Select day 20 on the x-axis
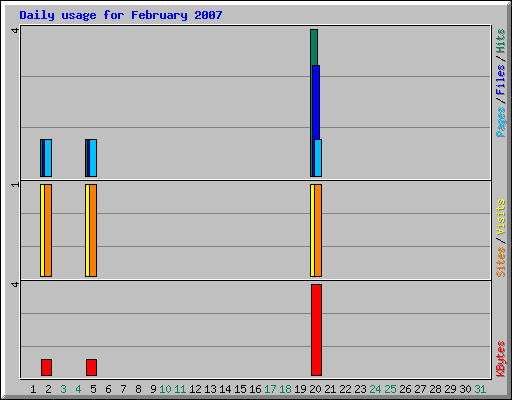Image resolution: width=512 pixels, height=400 pixels. [315, 389]
